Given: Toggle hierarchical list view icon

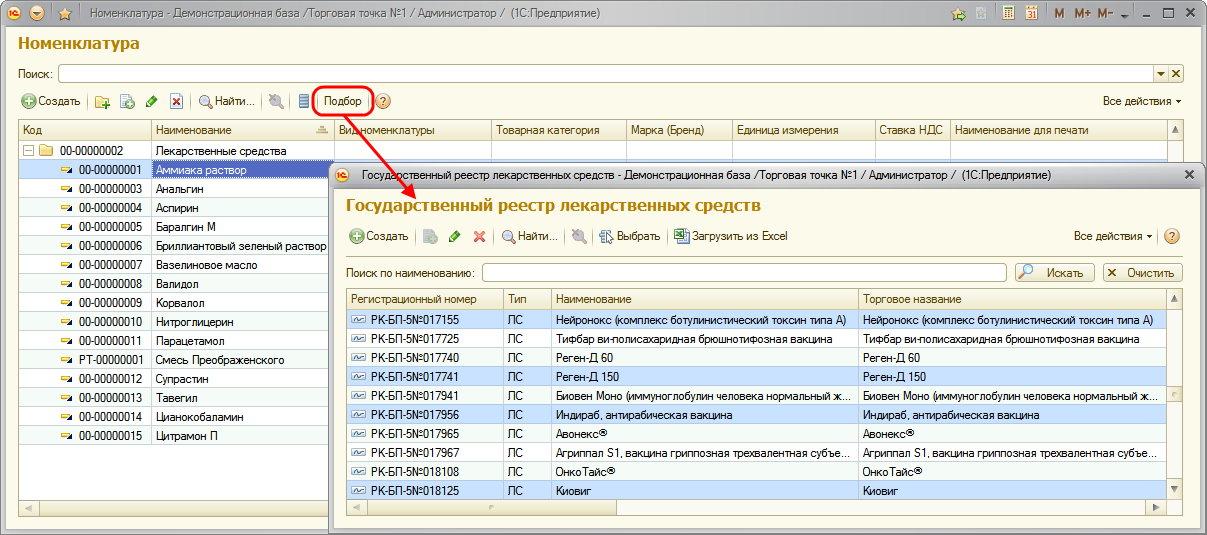Looking at the screenshot, I should (304, 101).
